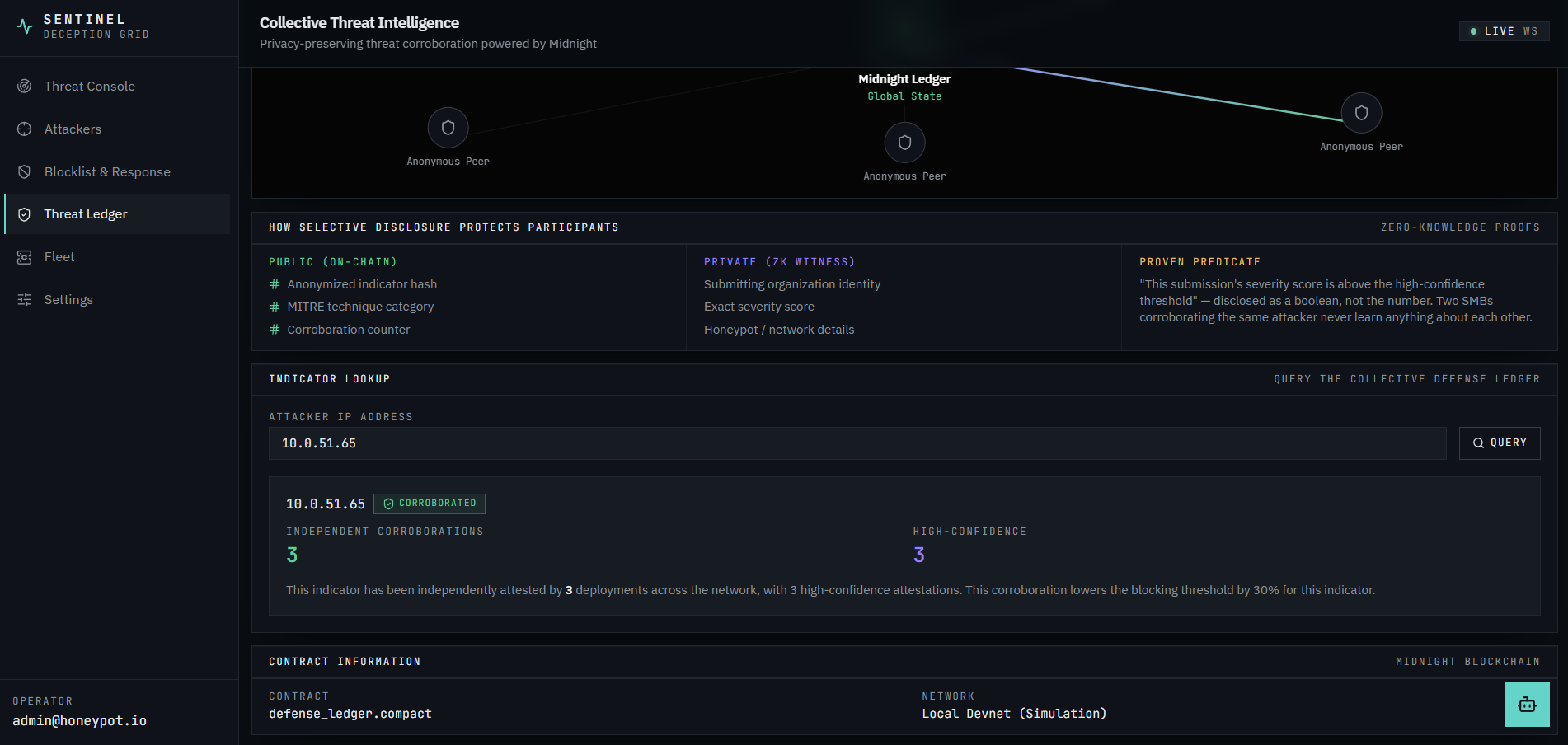
Task: Select the left Anonymous Peer node
Action: (x=448, y=128)
